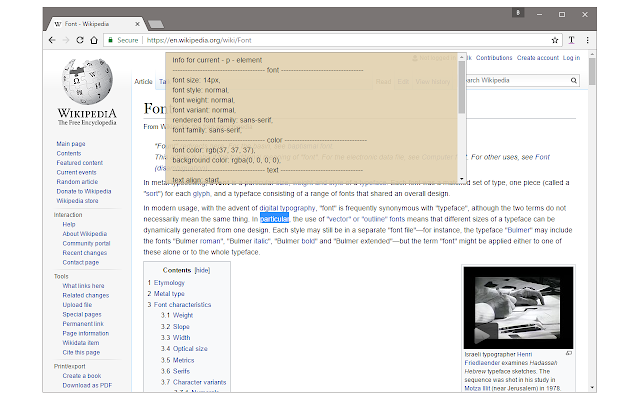Reload the page with refresh icon
640x400 pixels.
pyautogui.click(x=80, y=40)
